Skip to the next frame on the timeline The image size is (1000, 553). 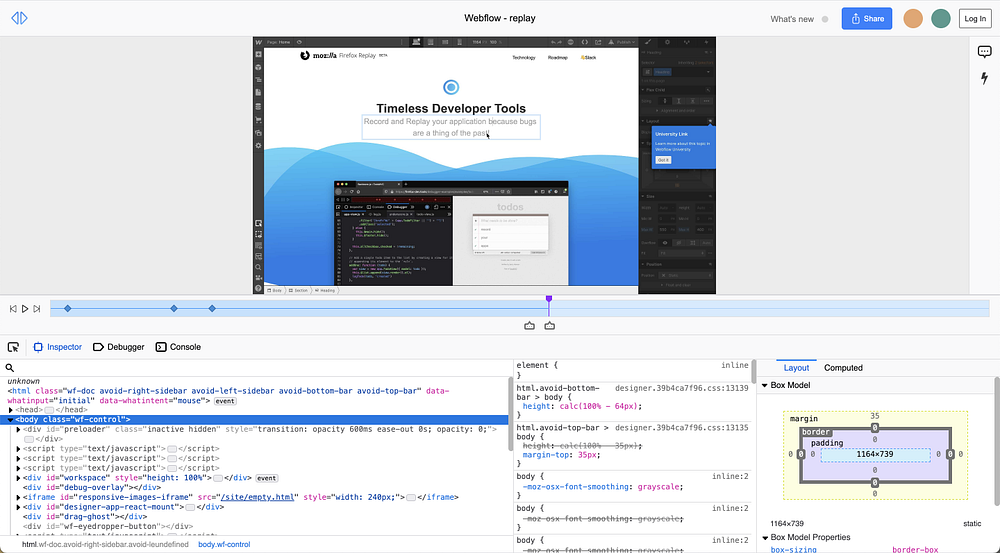click(38, 309)
